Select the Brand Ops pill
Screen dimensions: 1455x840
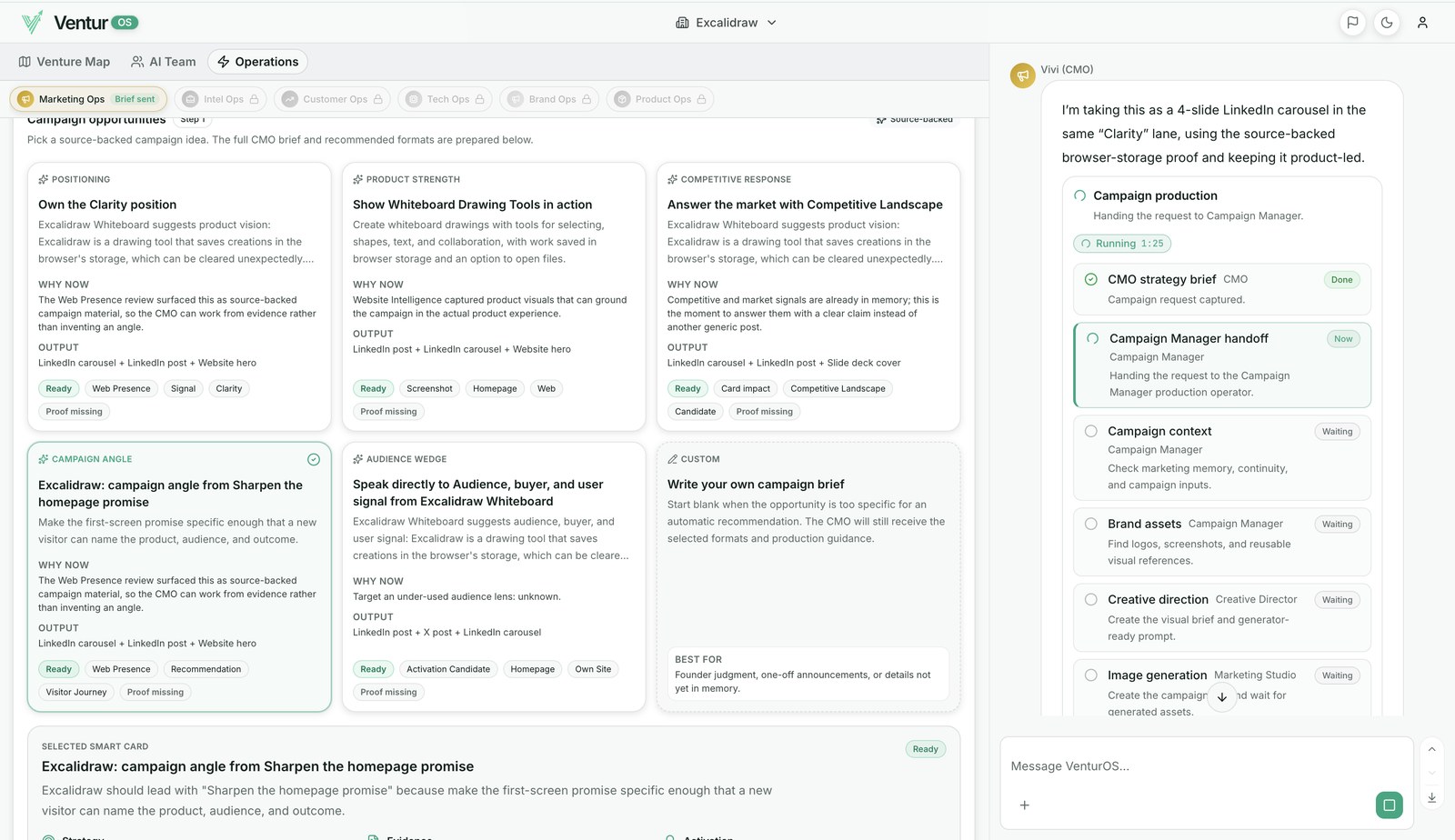(x=549, y=99)
